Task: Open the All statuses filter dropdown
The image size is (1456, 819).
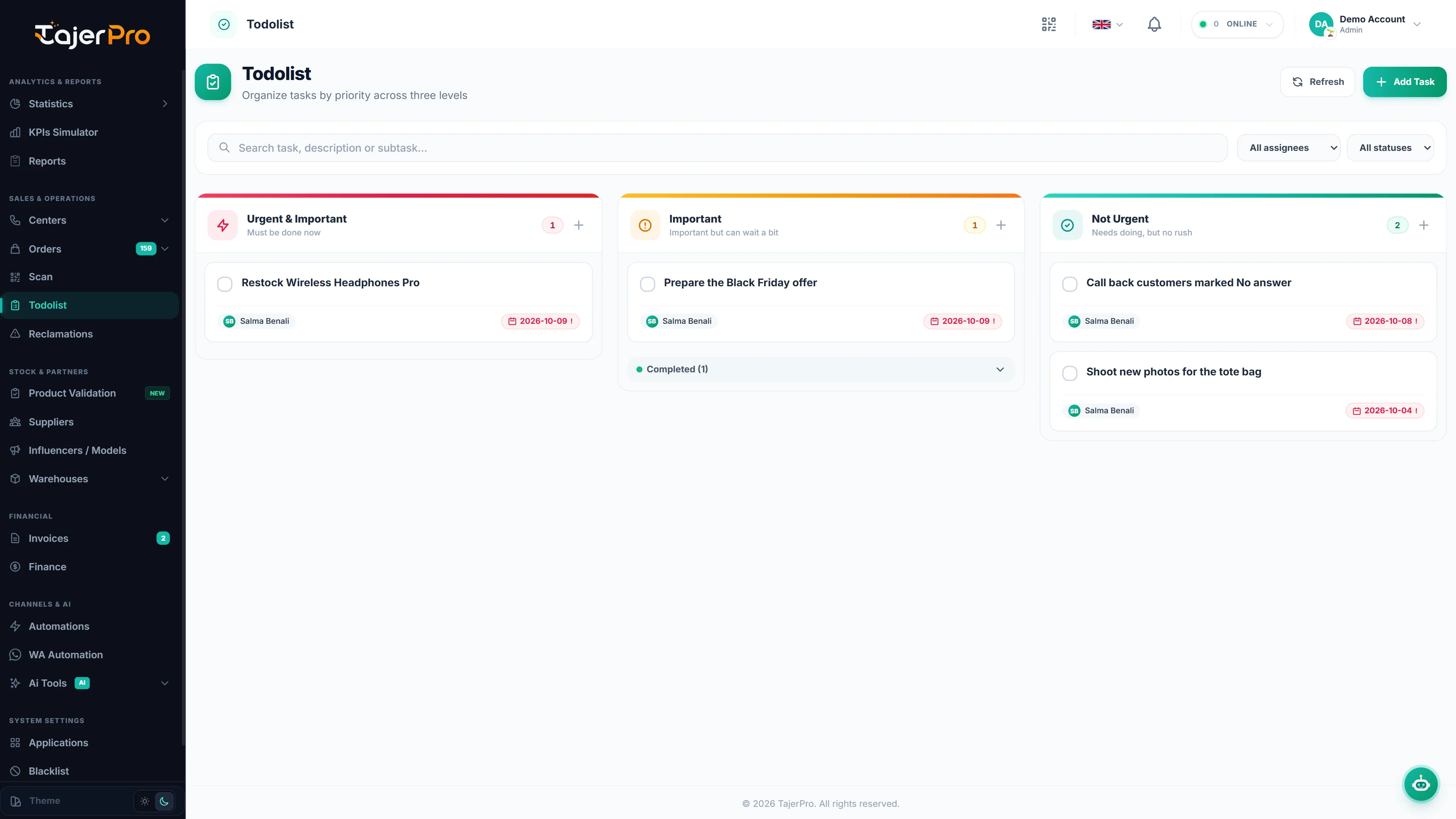Action: click(1390, 147)
